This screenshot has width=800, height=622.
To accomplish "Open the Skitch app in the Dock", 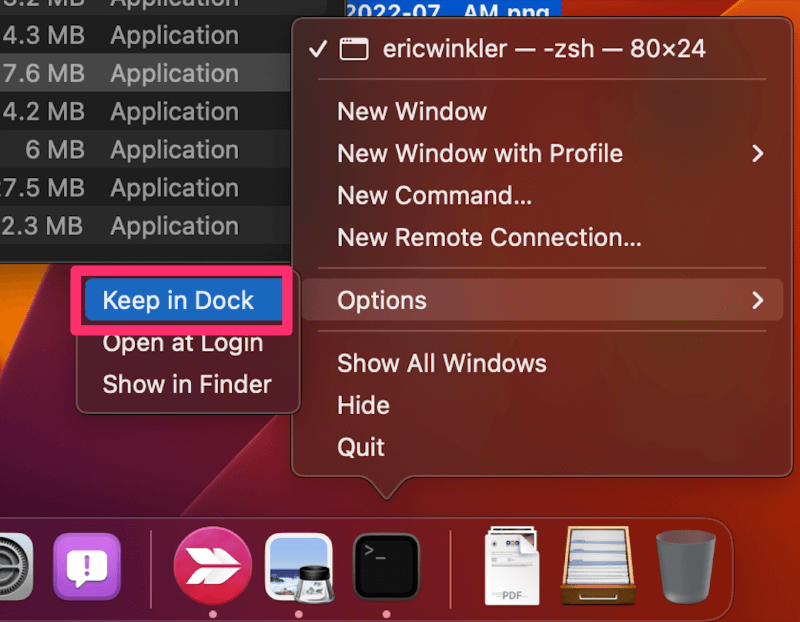I will (213, 565).
